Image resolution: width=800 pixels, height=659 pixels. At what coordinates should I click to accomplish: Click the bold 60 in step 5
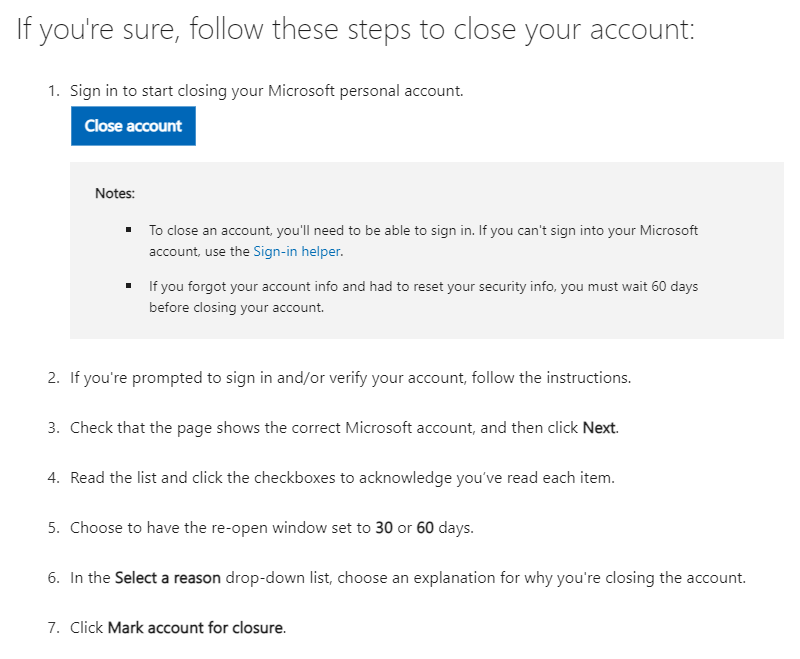click(x=425, y=527)
